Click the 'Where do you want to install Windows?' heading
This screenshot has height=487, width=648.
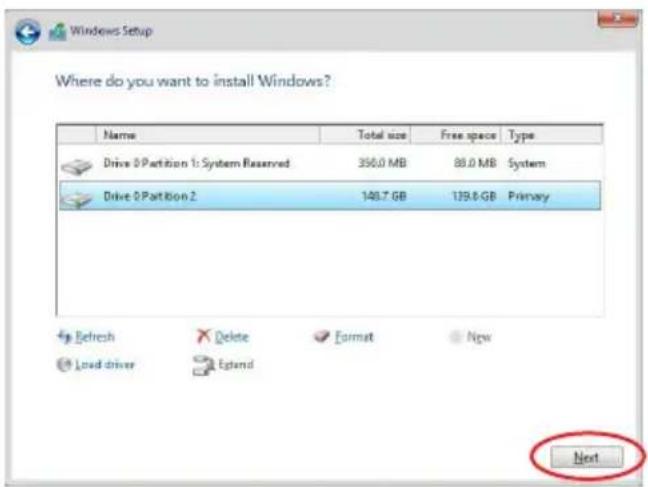point(193,81)
